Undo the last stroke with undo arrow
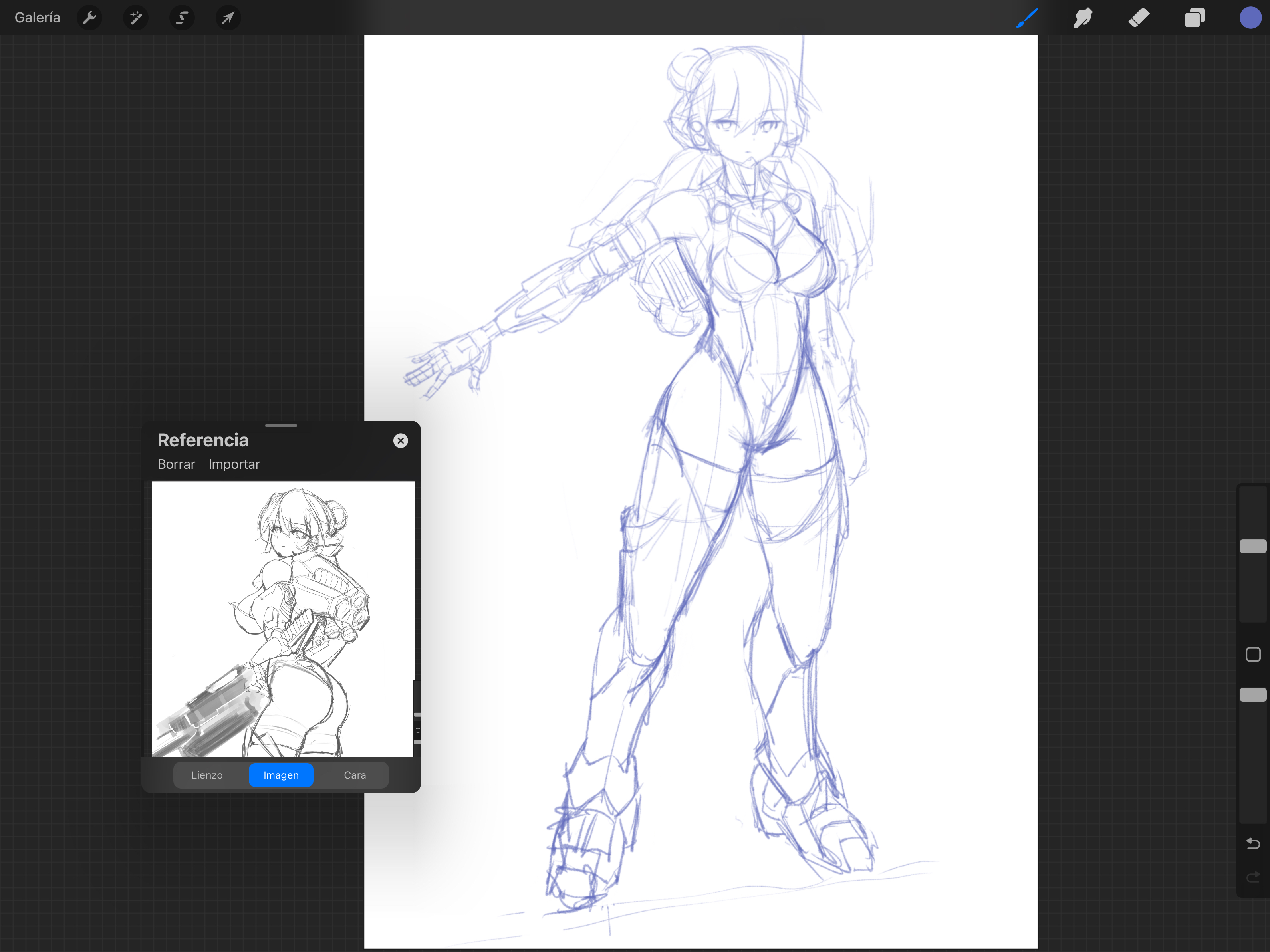This screenshot has width=1270, height=952. 1253,843
